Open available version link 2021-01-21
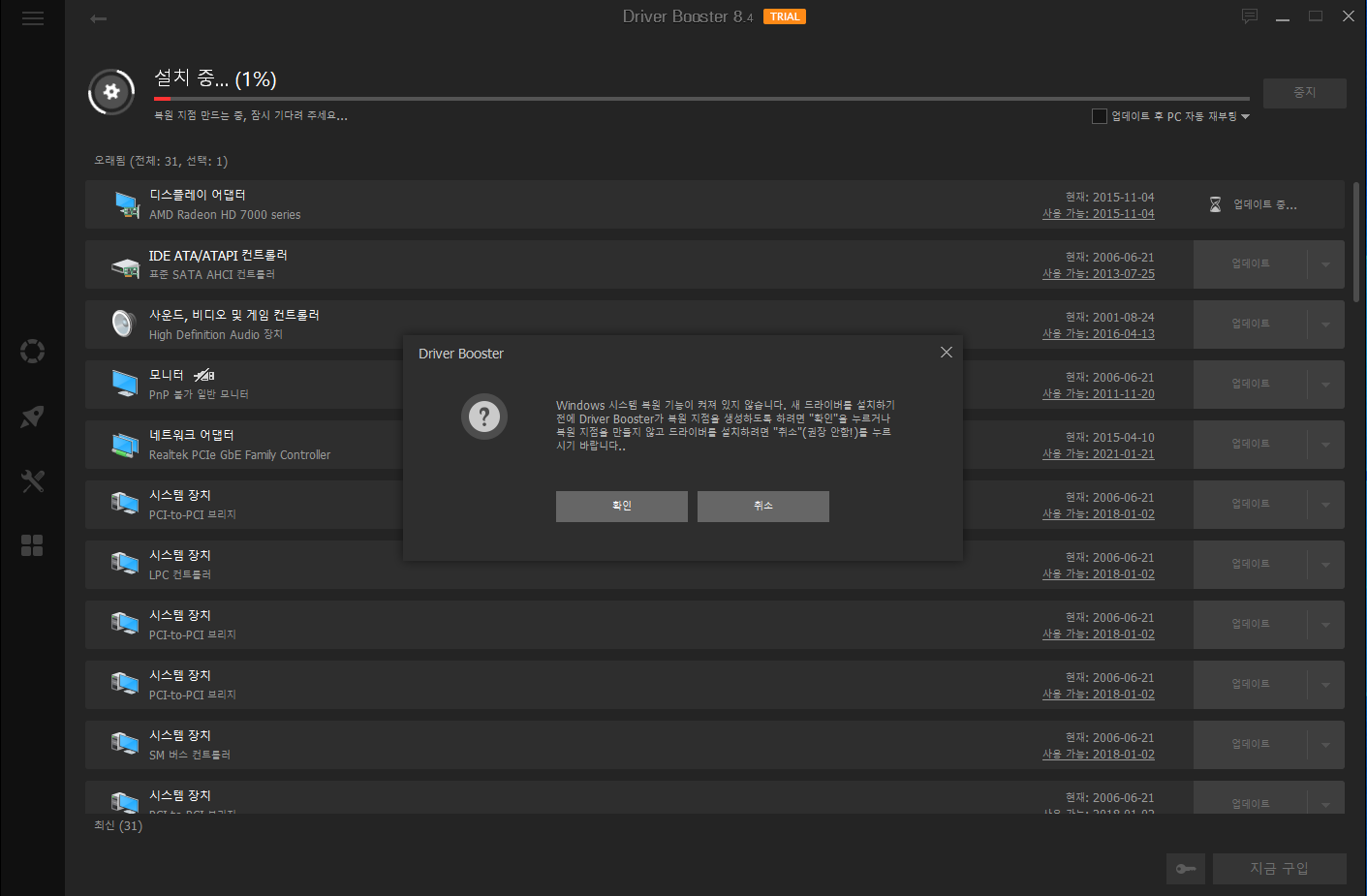 [1099, 454]
